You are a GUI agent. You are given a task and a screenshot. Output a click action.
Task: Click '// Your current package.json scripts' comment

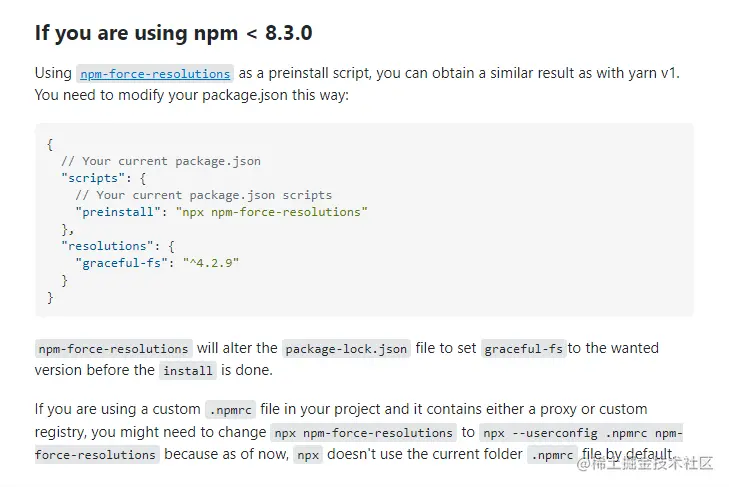pos(203,195)
